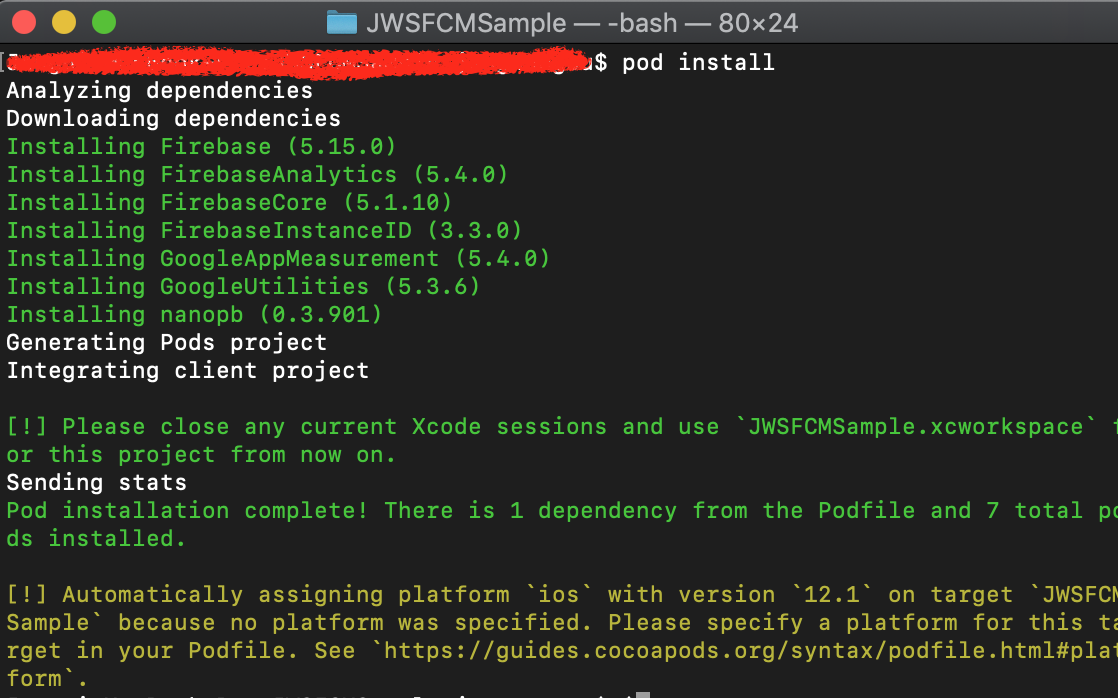
Task: Click the 'Integrating client project' line
Action: pos(188,371)
